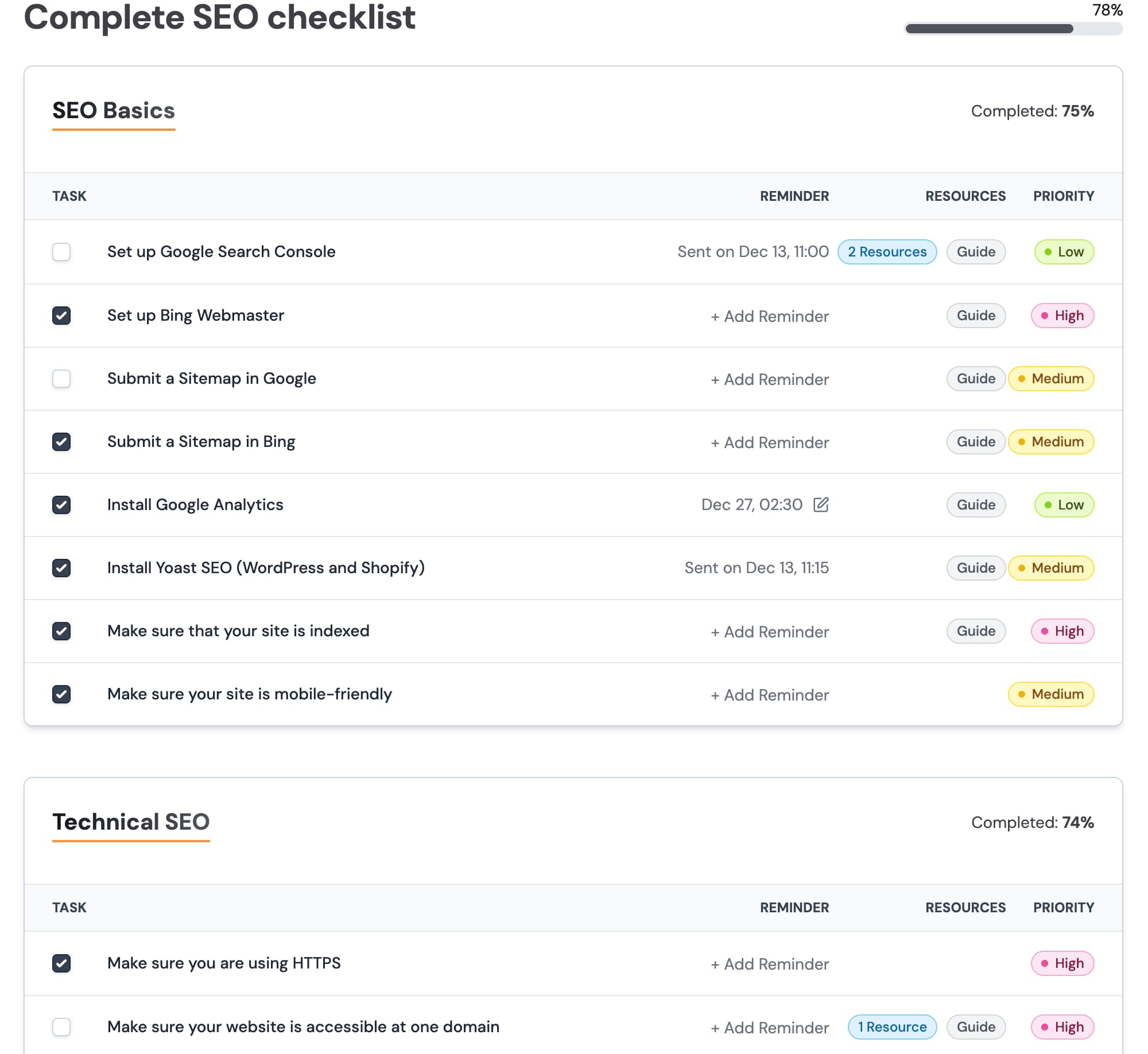Add Reminder for Set up Bing Webmaster
Image resolution: width=1148 pixels, height=1054 pixels.
click(x=770, y=316)
